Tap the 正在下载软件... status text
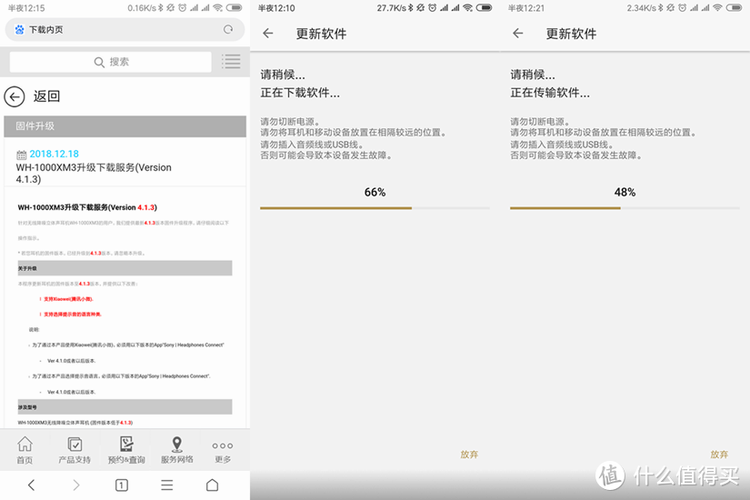 tap(300, 92)
